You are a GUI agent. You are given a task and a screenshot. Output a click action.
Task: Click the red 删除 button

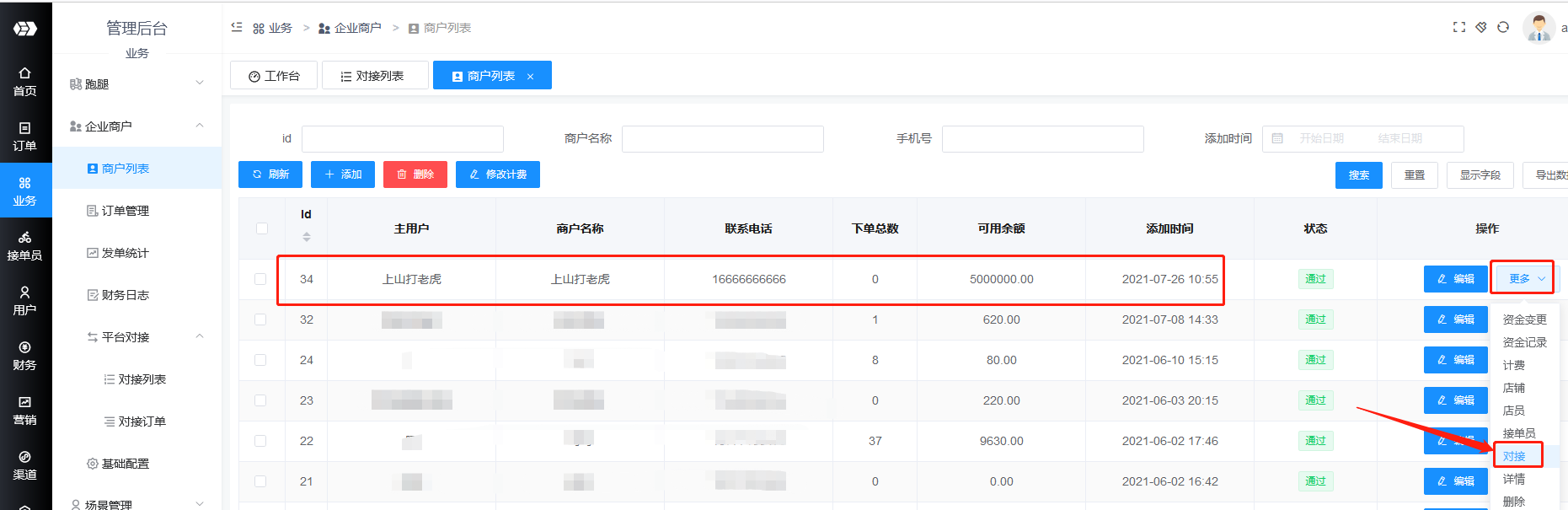(x=415, y=174)
